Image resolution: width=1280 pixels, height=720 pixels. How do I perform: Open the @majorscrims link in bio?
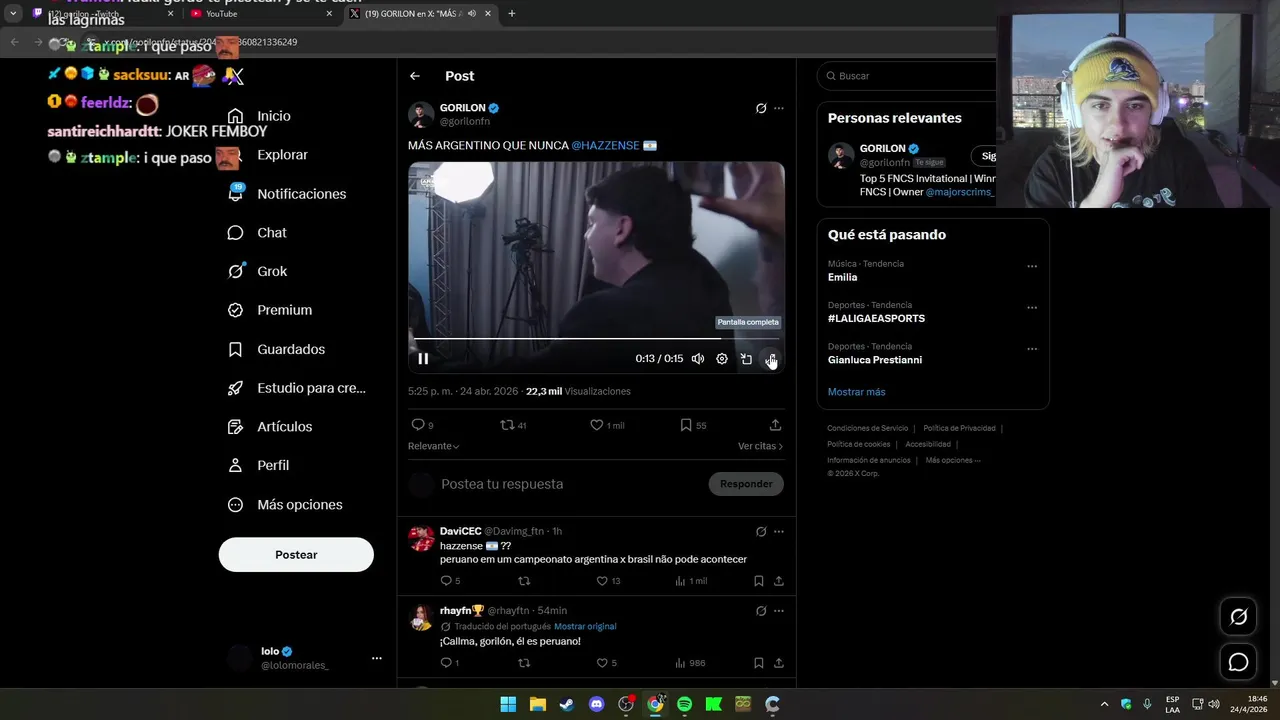tap(958, 192)
